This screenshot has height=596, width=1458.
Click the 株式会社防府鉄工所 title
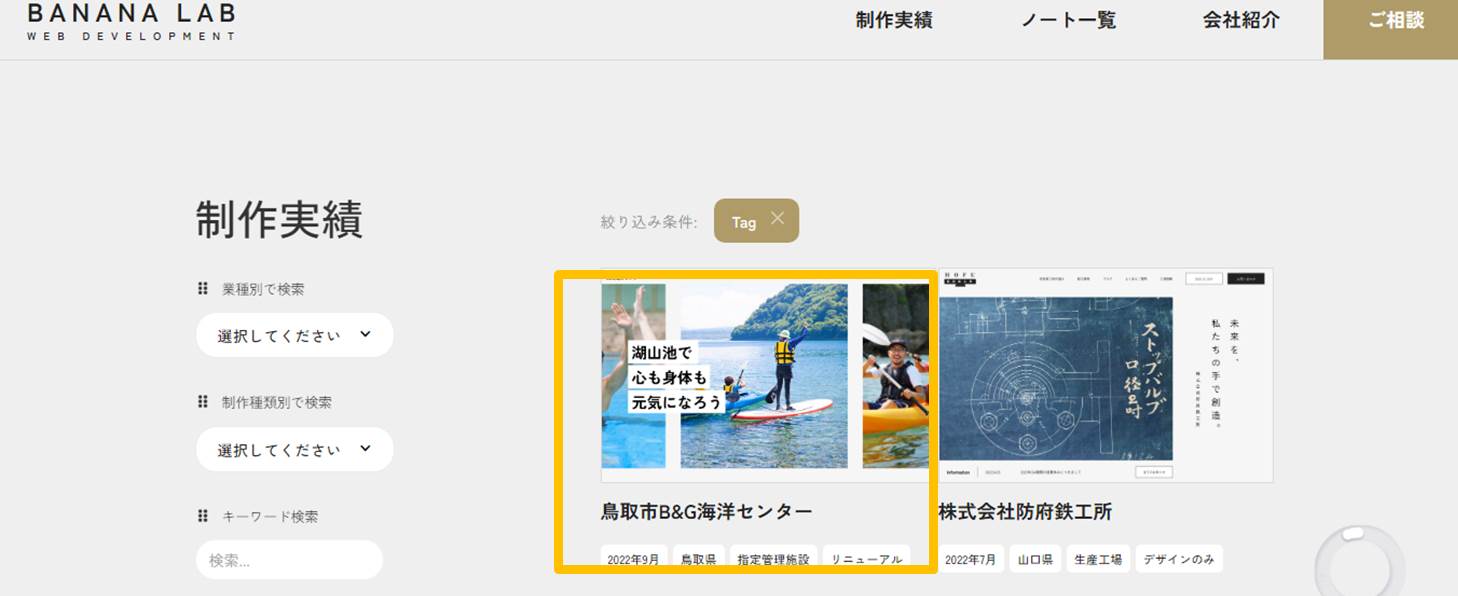click(x=1025, y=512)
